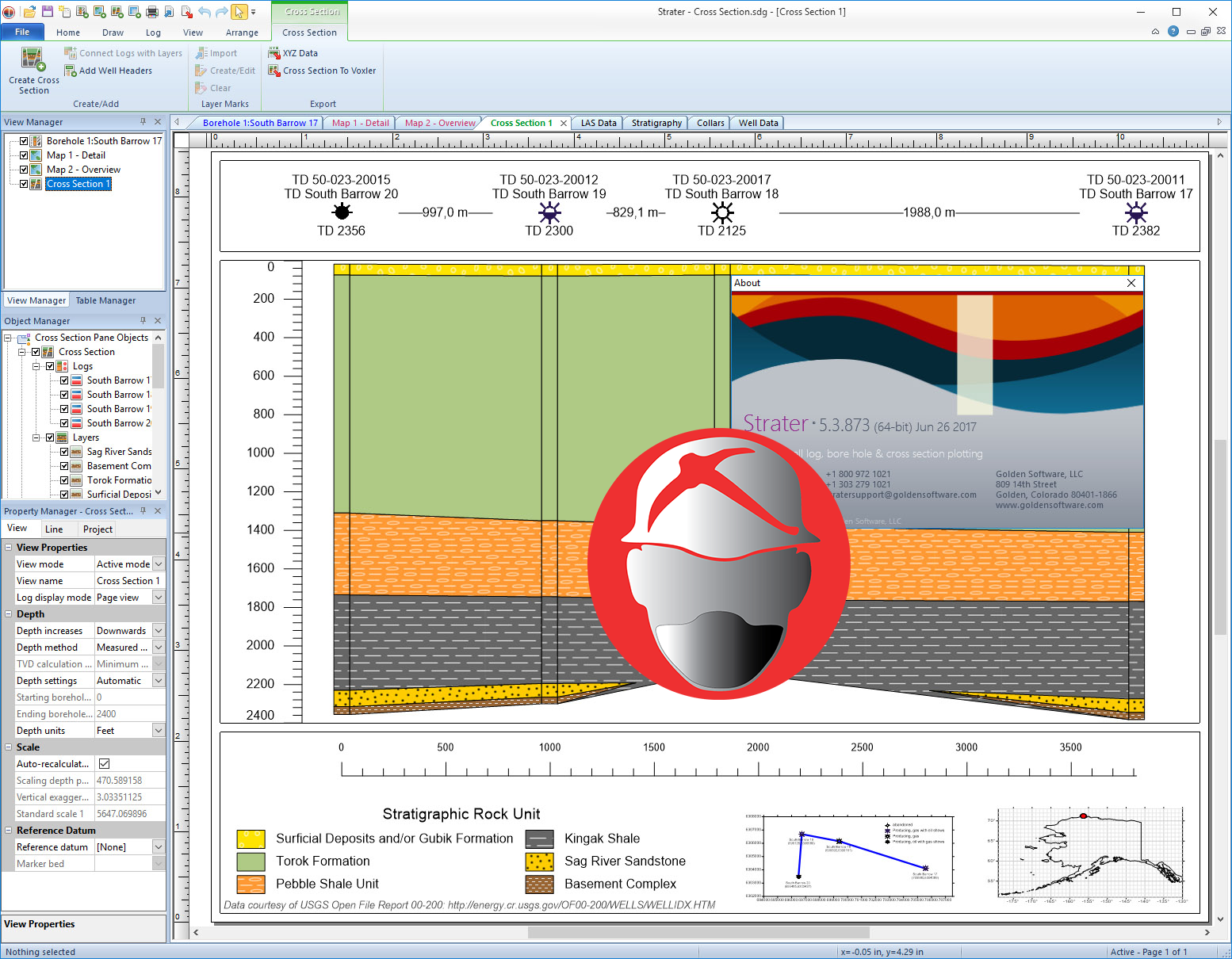Click the Open folder icon
Screen dimensions: 1232x959
(29, 12)
